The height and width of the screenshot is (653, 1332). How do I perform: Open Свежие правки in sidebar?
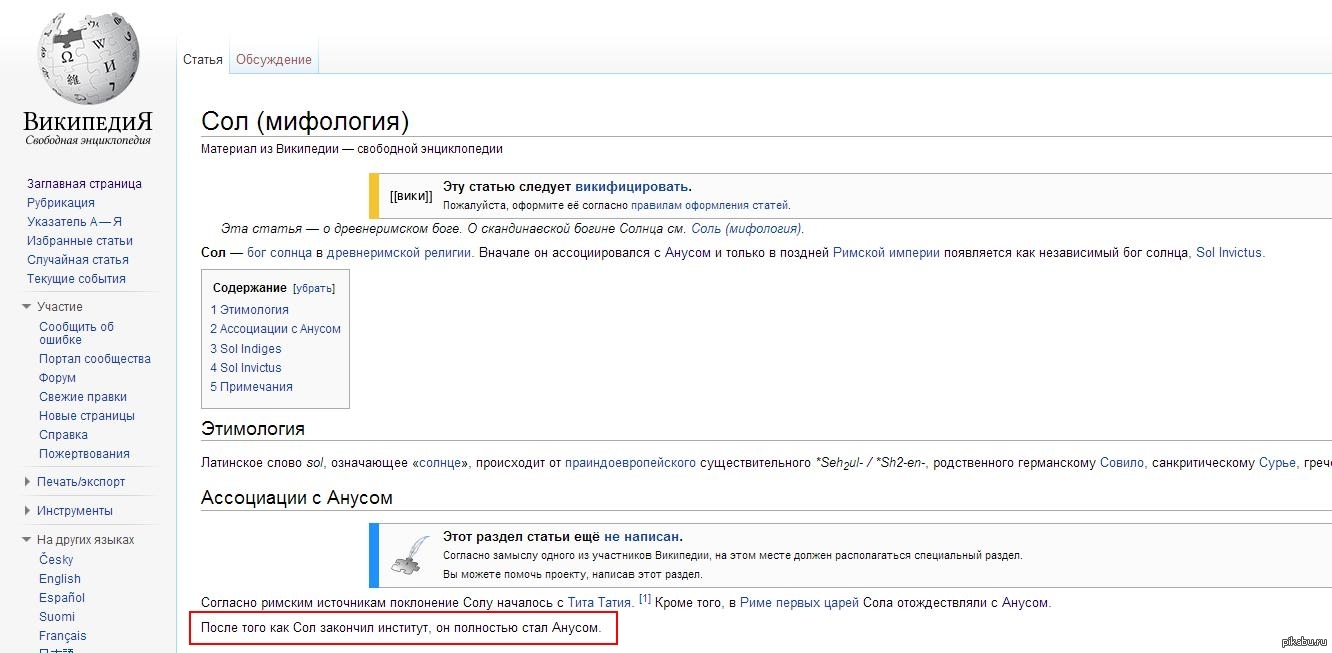pos(83,397)
